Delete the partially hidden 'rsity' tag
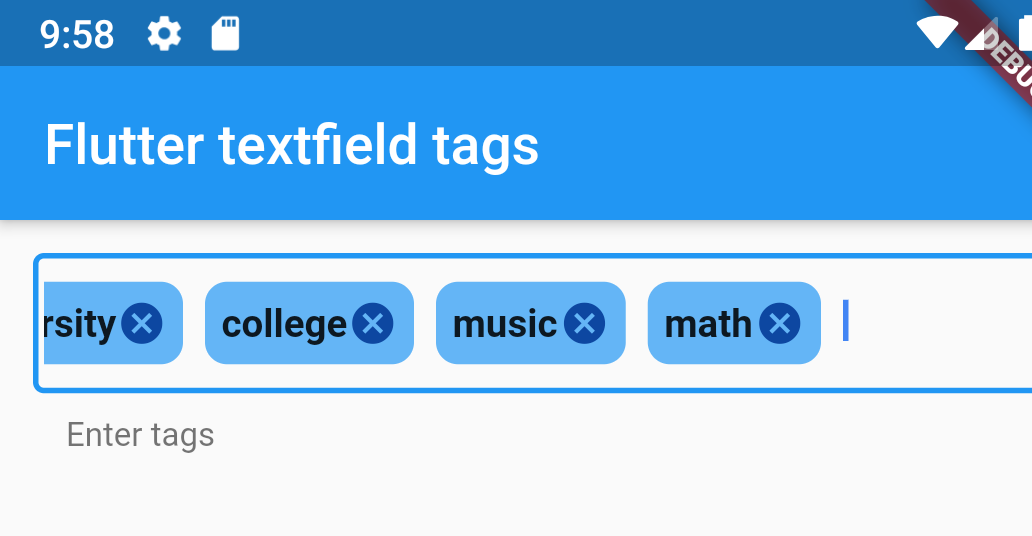Viewport: 1032px width, 536px height. [142, 323]
